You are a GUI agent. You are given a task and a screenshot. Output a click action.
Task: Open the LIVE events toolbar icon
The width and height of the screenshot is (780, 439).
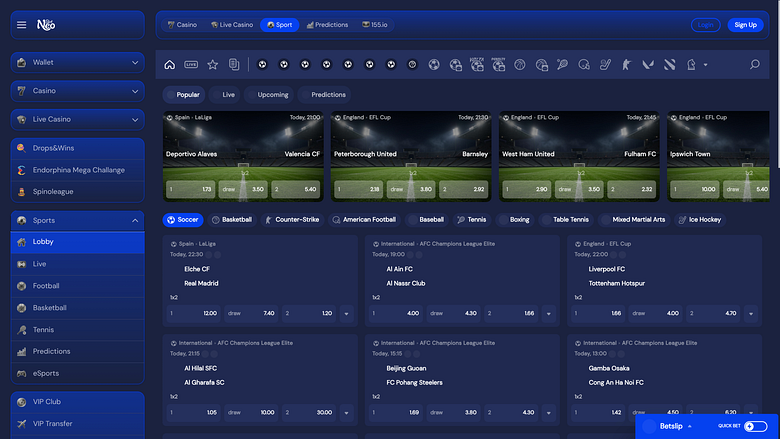tap(191, 65)
